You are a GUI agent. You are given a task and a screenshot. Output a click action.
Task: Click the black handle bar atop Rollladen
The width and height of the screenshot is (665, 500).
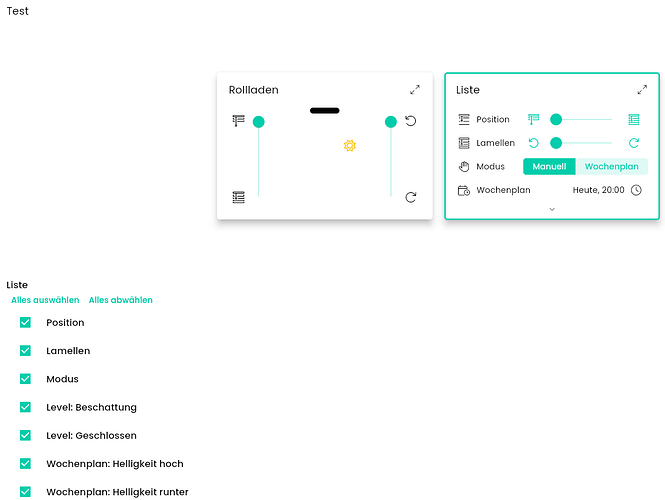(325, 110)
